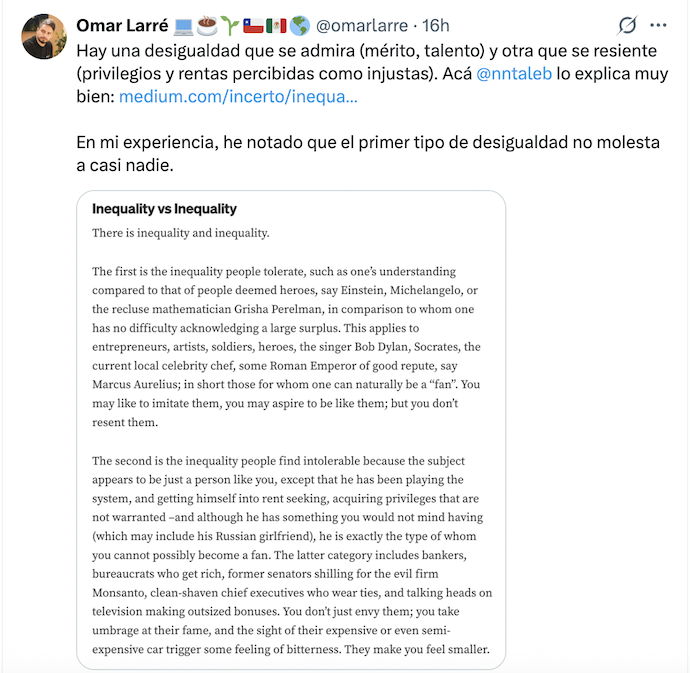This screenshot has width=690, height=673.
Task: Open the three-dot More options menu
Action: click(658, 25)
